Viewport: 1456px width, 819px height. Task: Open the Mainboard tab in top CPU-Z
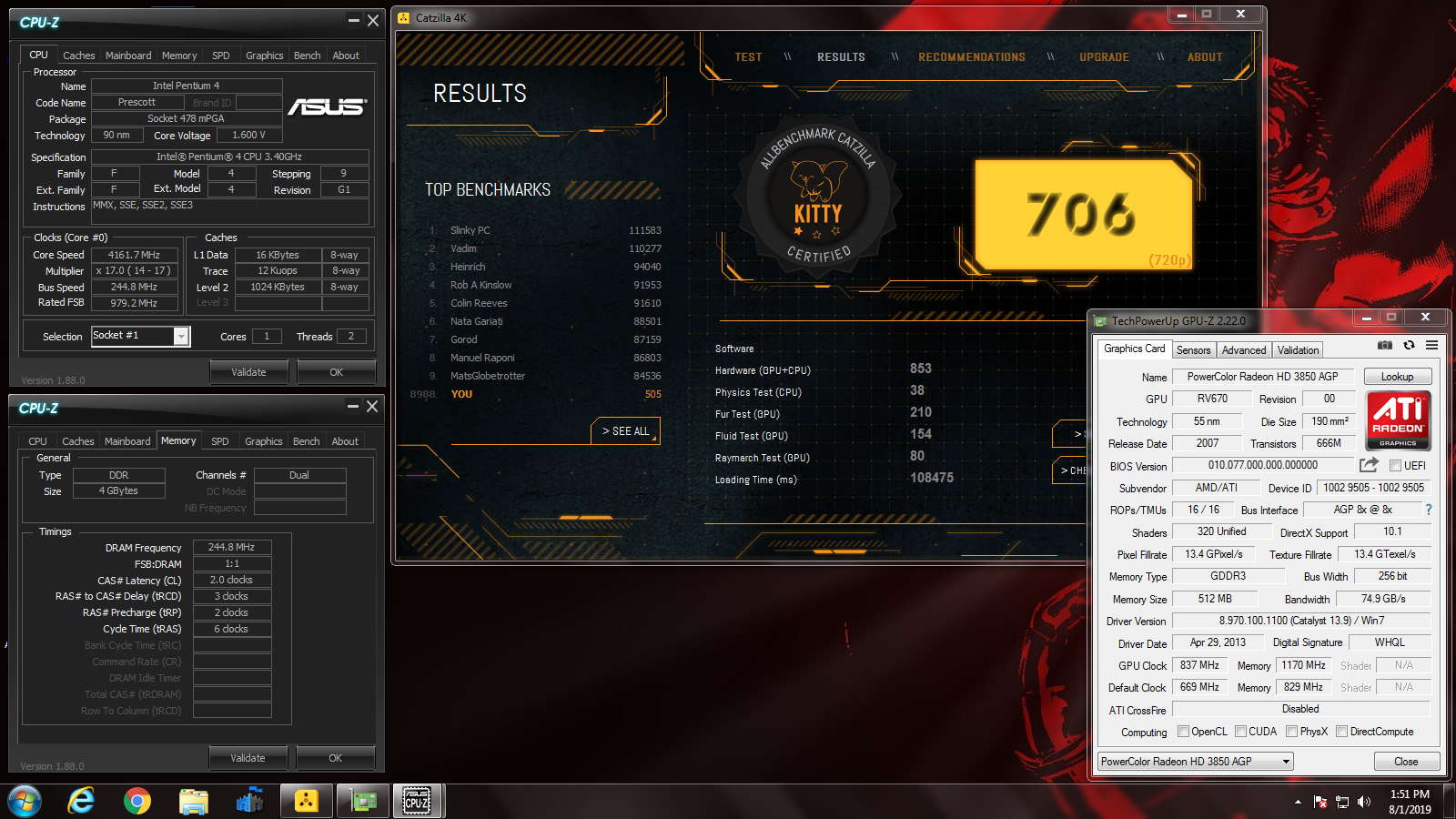pyautogui.click(x=128, y=56)
